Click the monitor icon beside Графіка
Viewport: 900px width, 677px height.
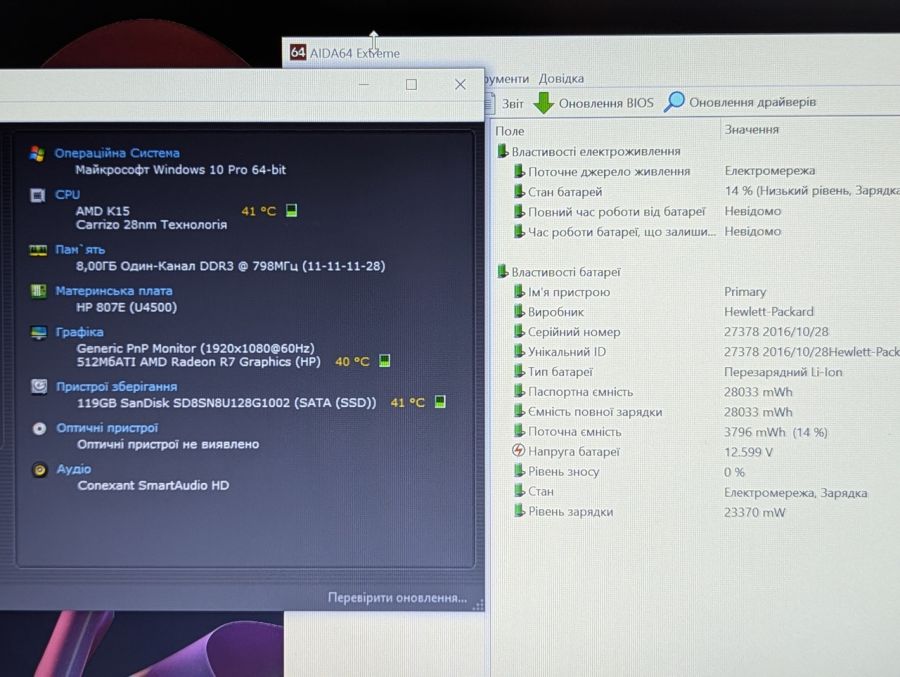tap(39, 332)
